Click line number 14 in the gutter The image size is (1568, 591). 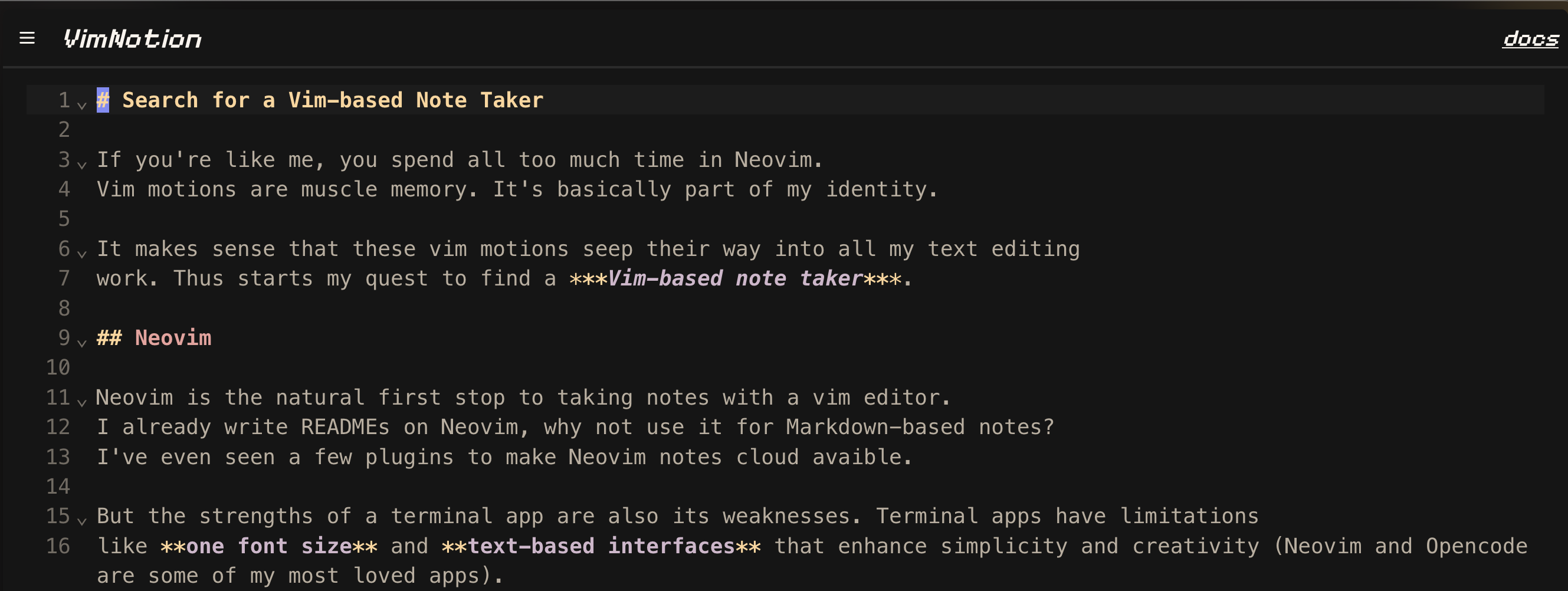pos(58,487)
